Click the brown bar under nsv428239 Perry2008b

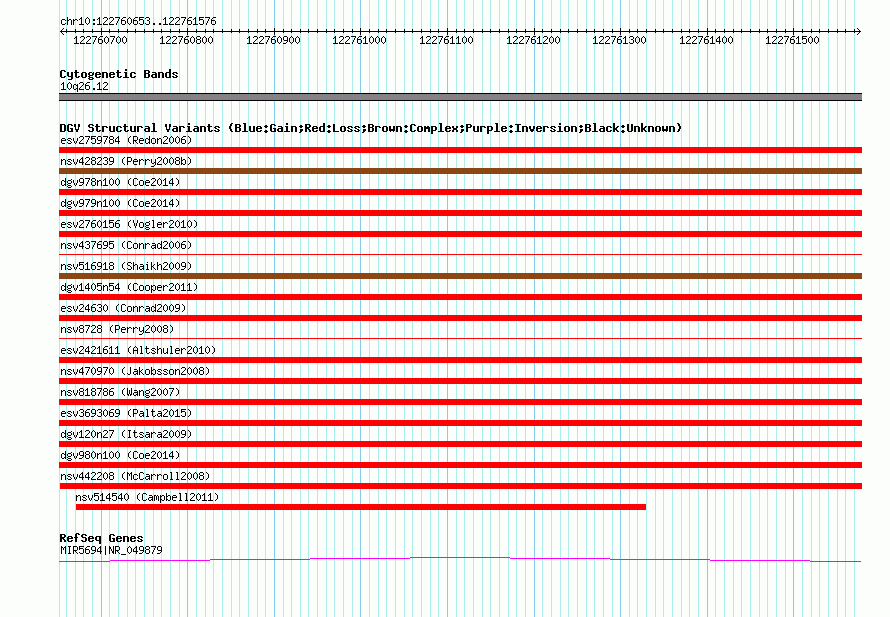point(460,171)
